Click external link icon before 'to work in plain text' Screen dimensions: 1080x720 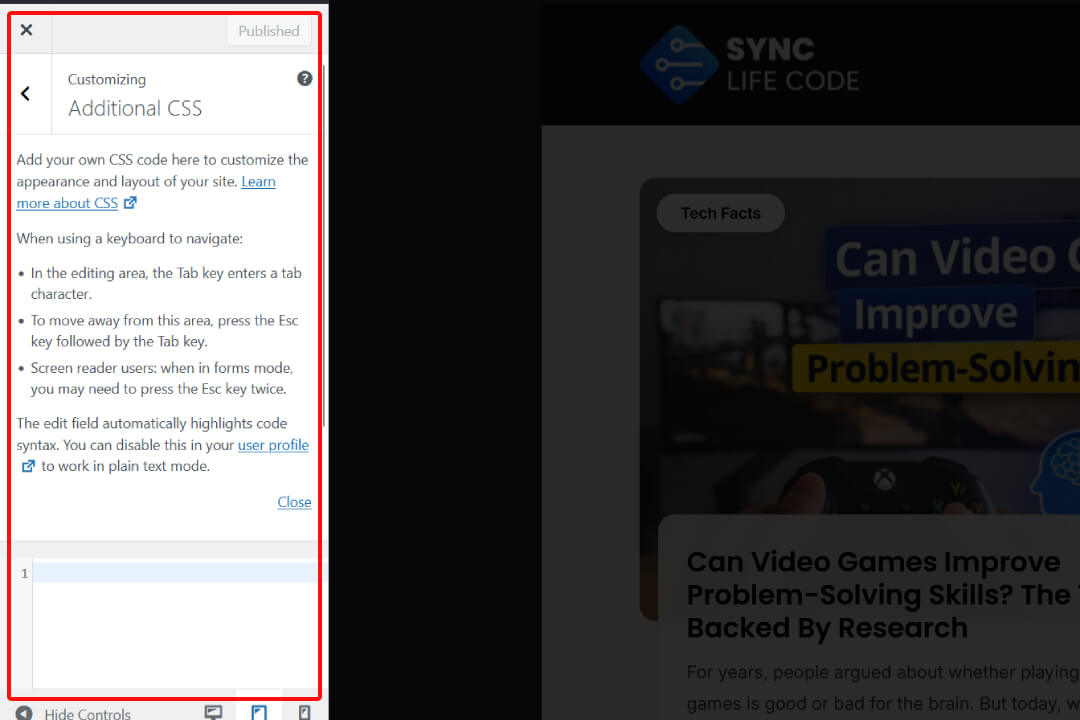coord(28,467)
